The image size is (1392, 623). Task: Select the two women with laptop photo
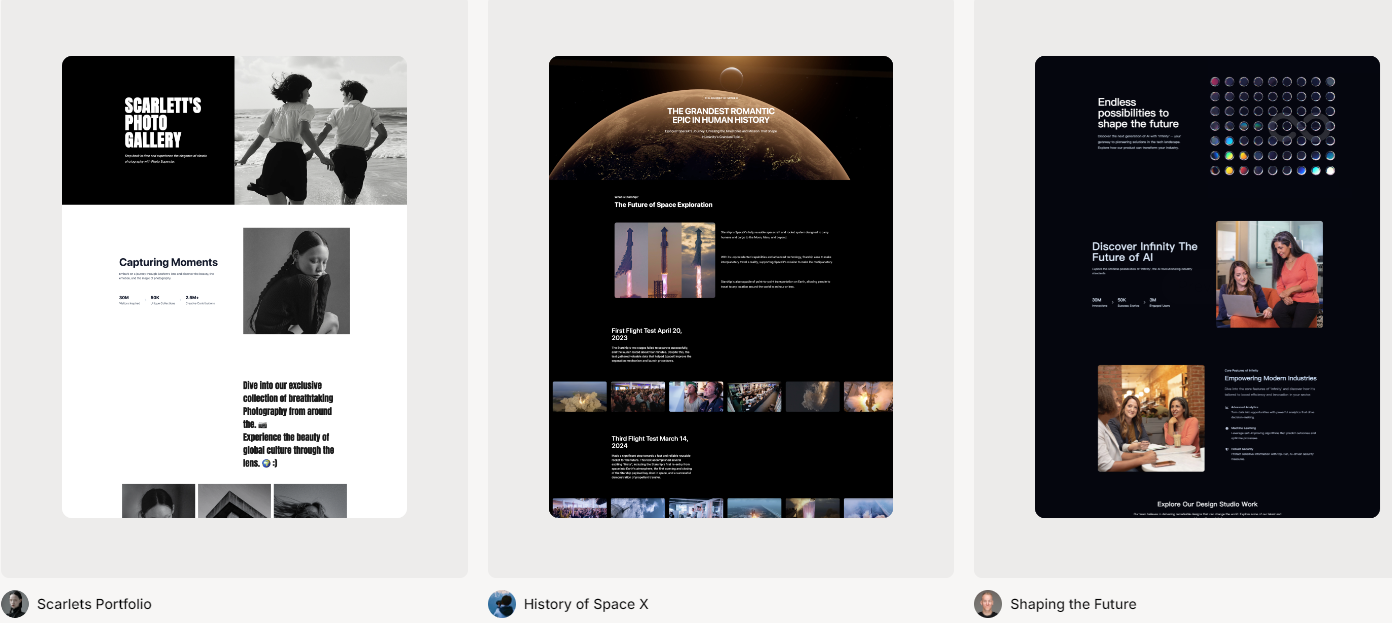click(x=1269, y=275)
